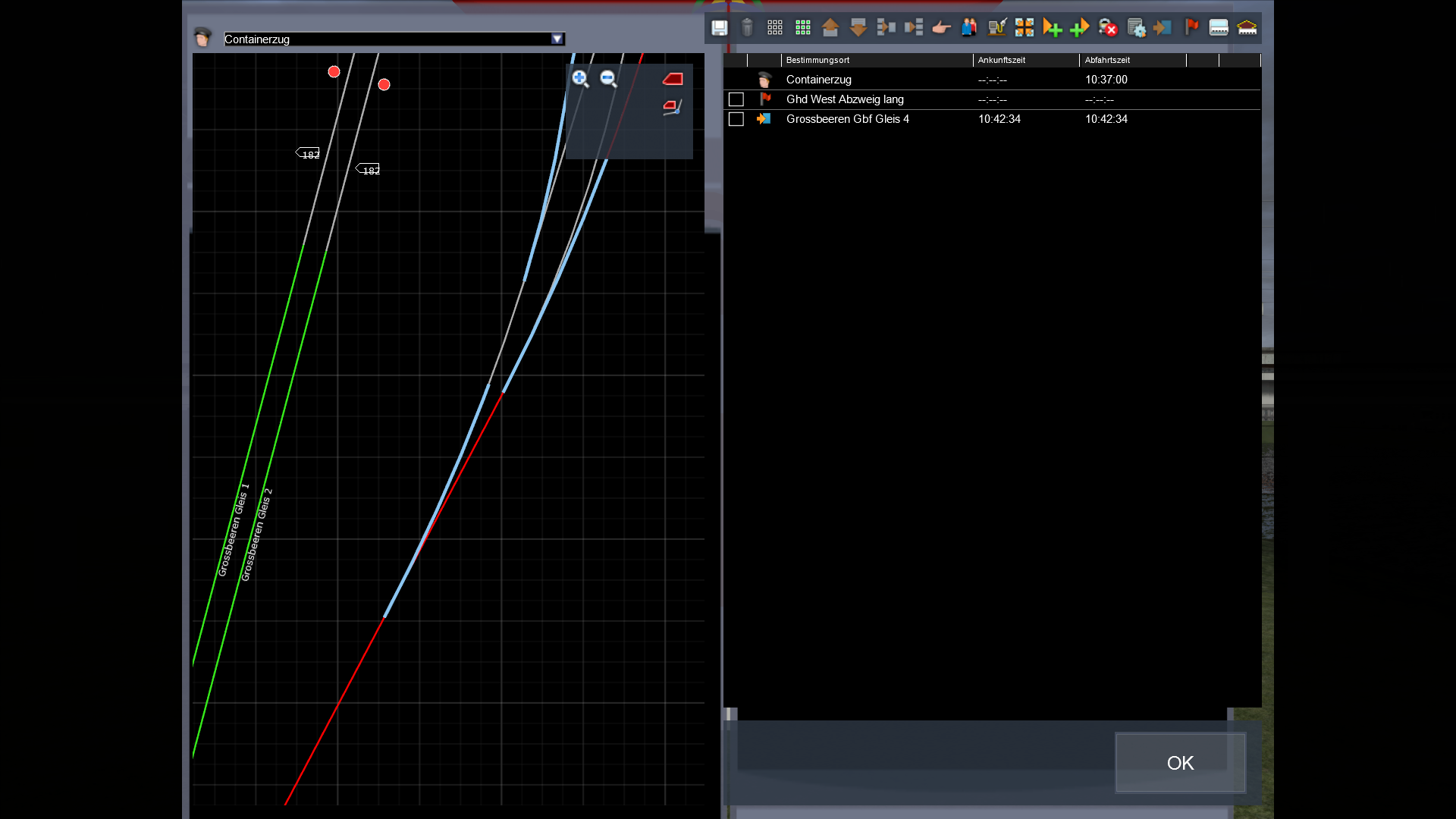Viewport: 1456px width, 819px height.
Task: Click the green select-all grid icon
Action: tap(802, 28)
